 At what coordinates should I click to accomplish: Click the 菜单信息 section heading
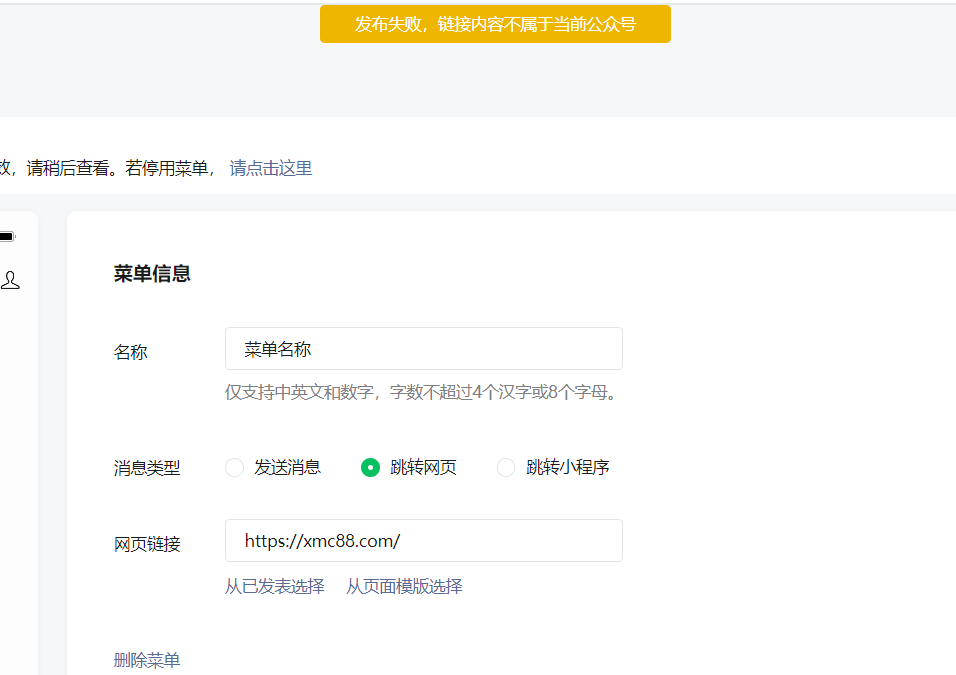click(x=152, y=274)
